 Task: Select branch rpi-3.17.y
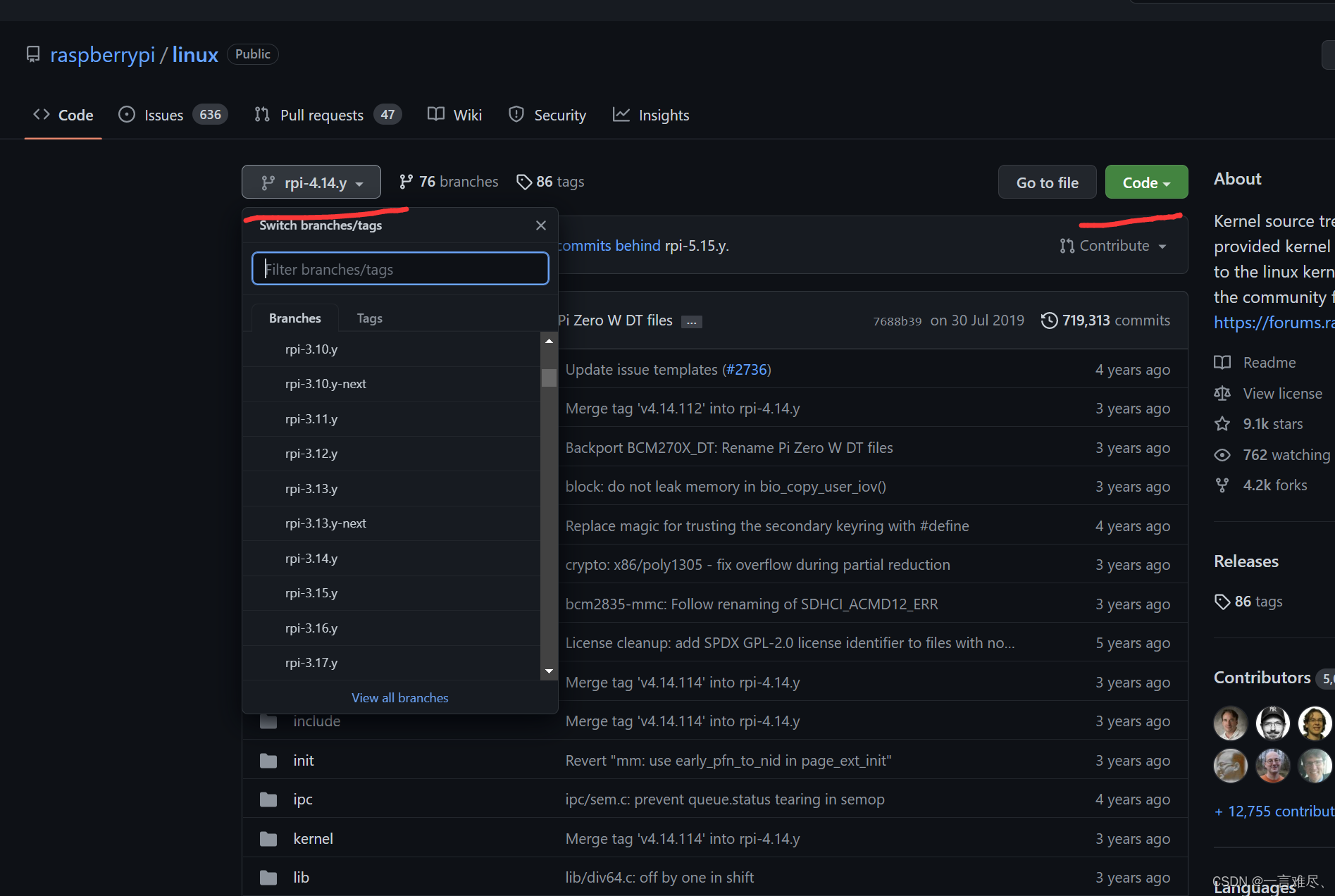coord(392,663)
